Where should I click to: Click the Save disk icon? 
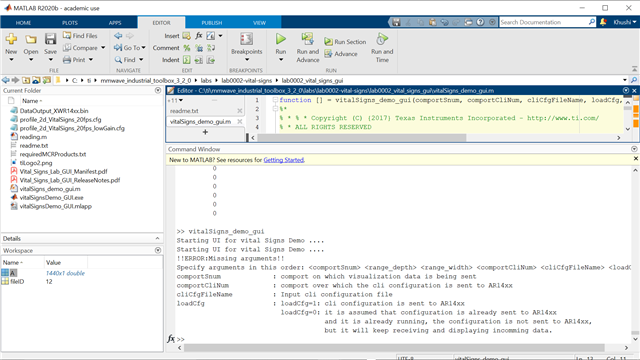(50, 39)
